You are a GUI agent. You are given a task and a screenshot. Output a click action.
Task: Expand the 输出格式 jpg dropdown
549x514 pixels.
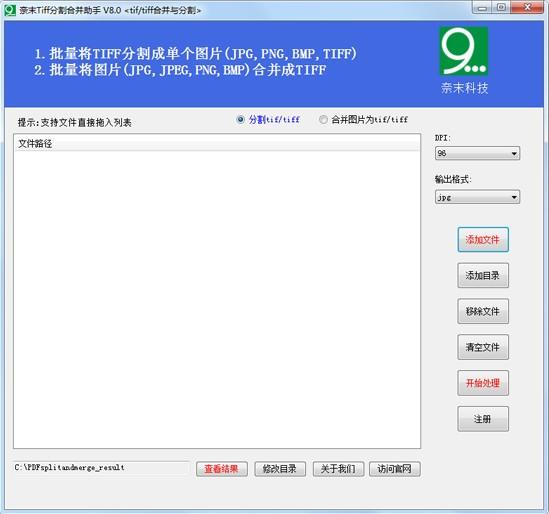(477, 197)
